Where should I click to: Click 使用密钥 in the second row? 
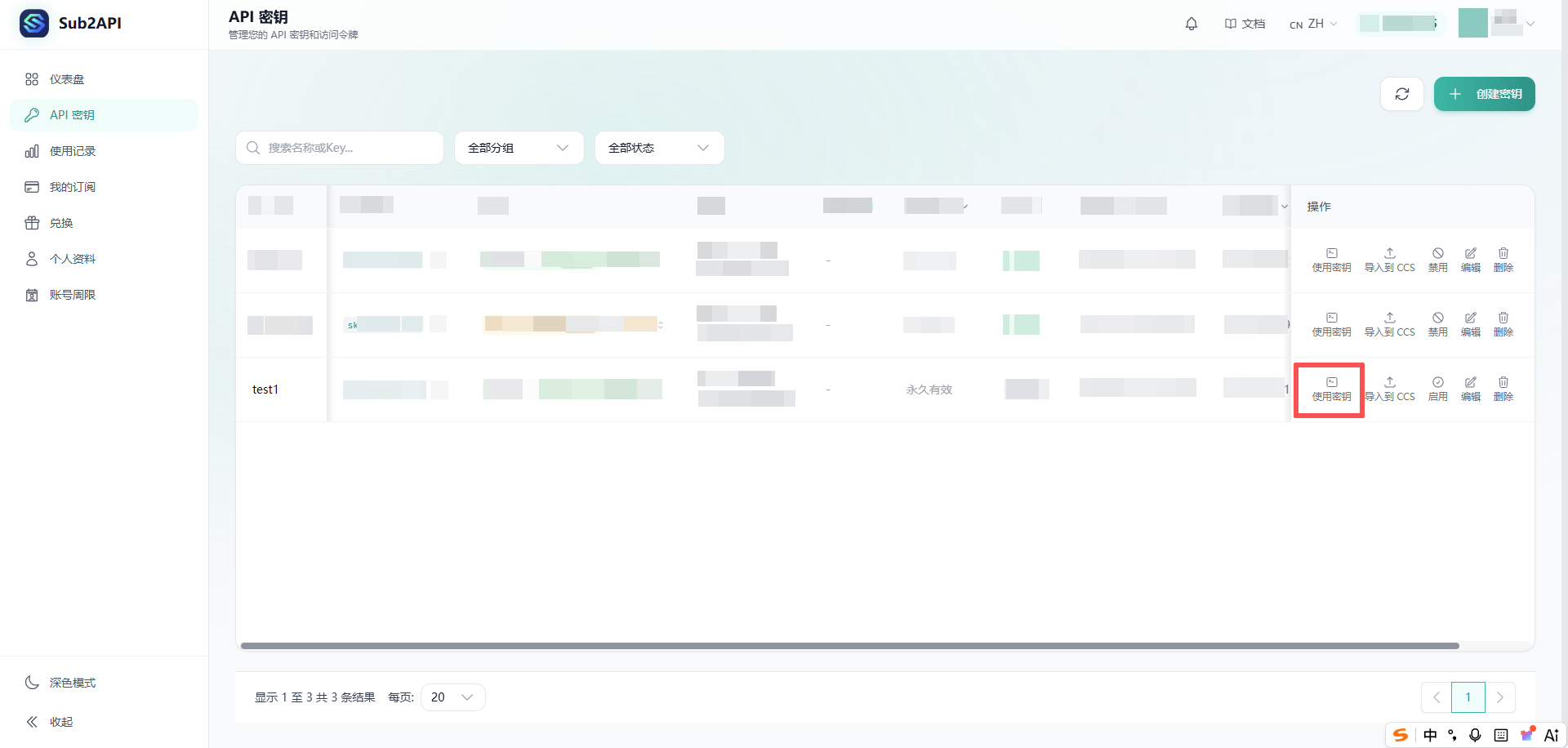click(1331, 325)
